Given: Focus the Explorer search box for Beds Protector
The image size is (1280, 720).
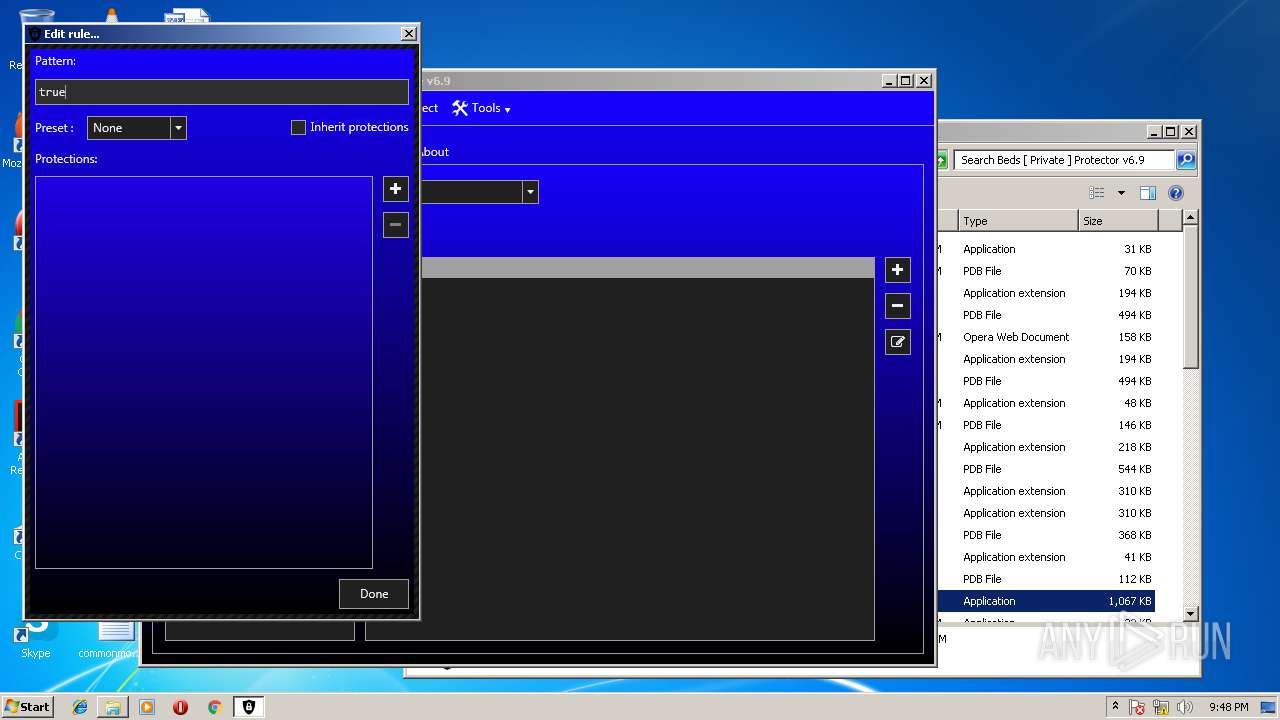Looking at the screenshot, I should pyautogui.click(x=1063, y=160).
